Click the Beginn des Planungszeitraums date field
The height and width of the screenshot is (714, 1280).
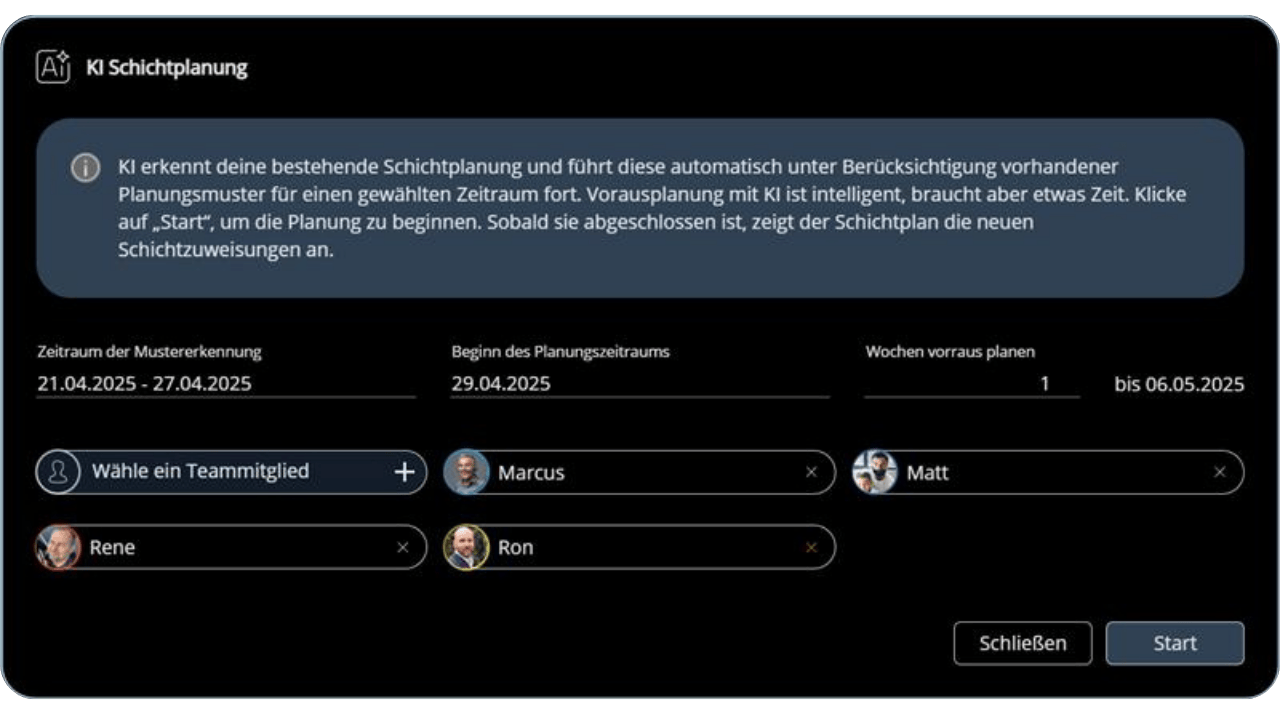[x=640, y=383]
